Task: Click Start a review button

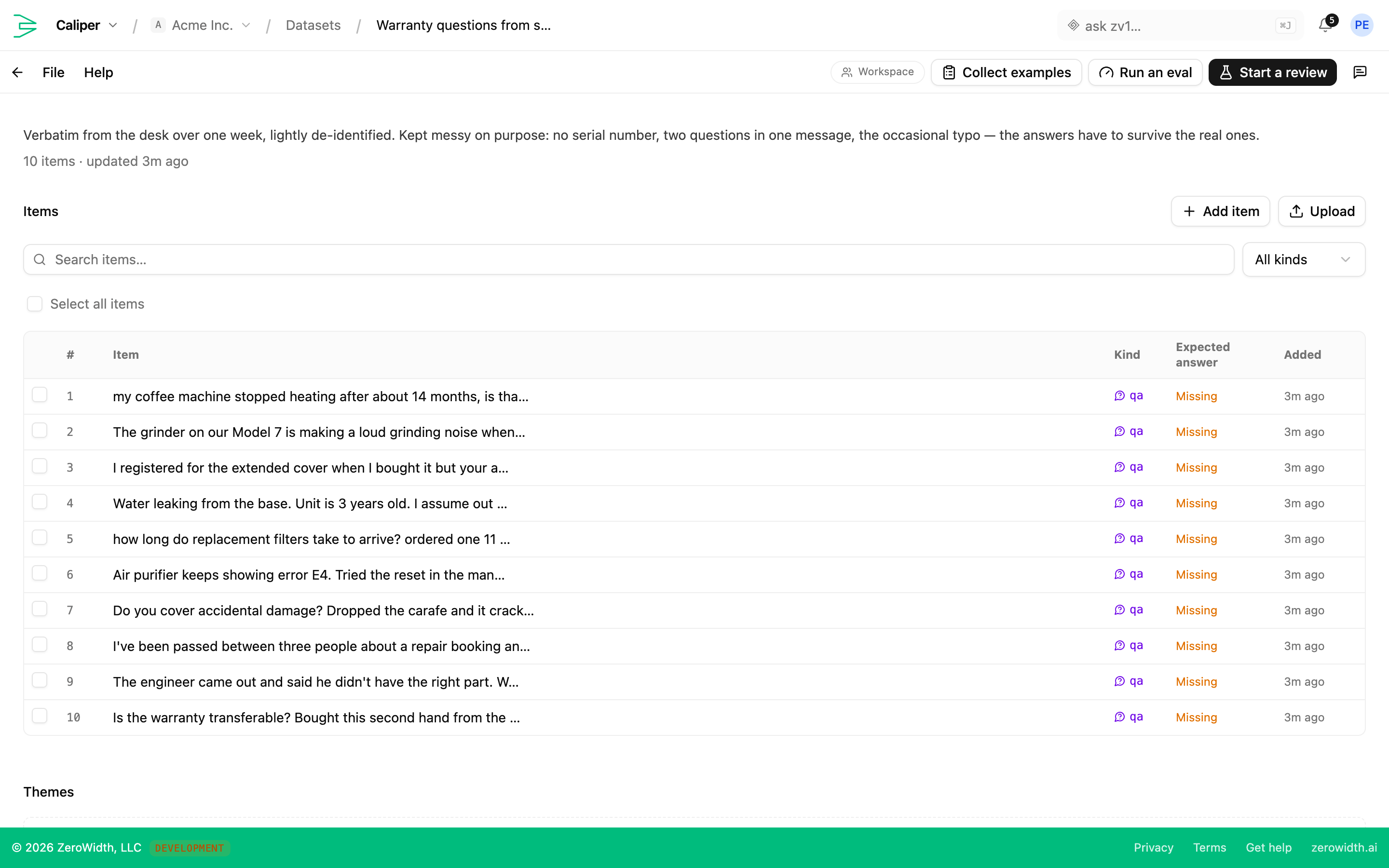Action: (1272, 72)
